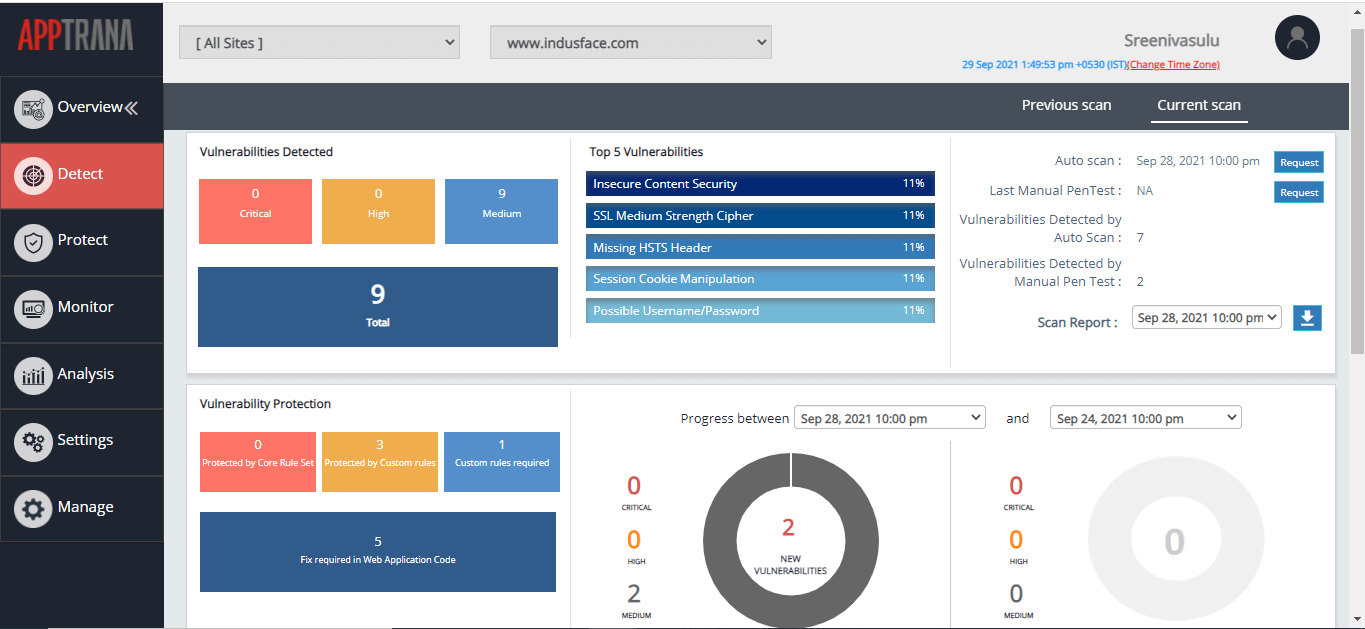Click the Last Manual PenTest NA value
The image size is (1365, 629).
1145,191
